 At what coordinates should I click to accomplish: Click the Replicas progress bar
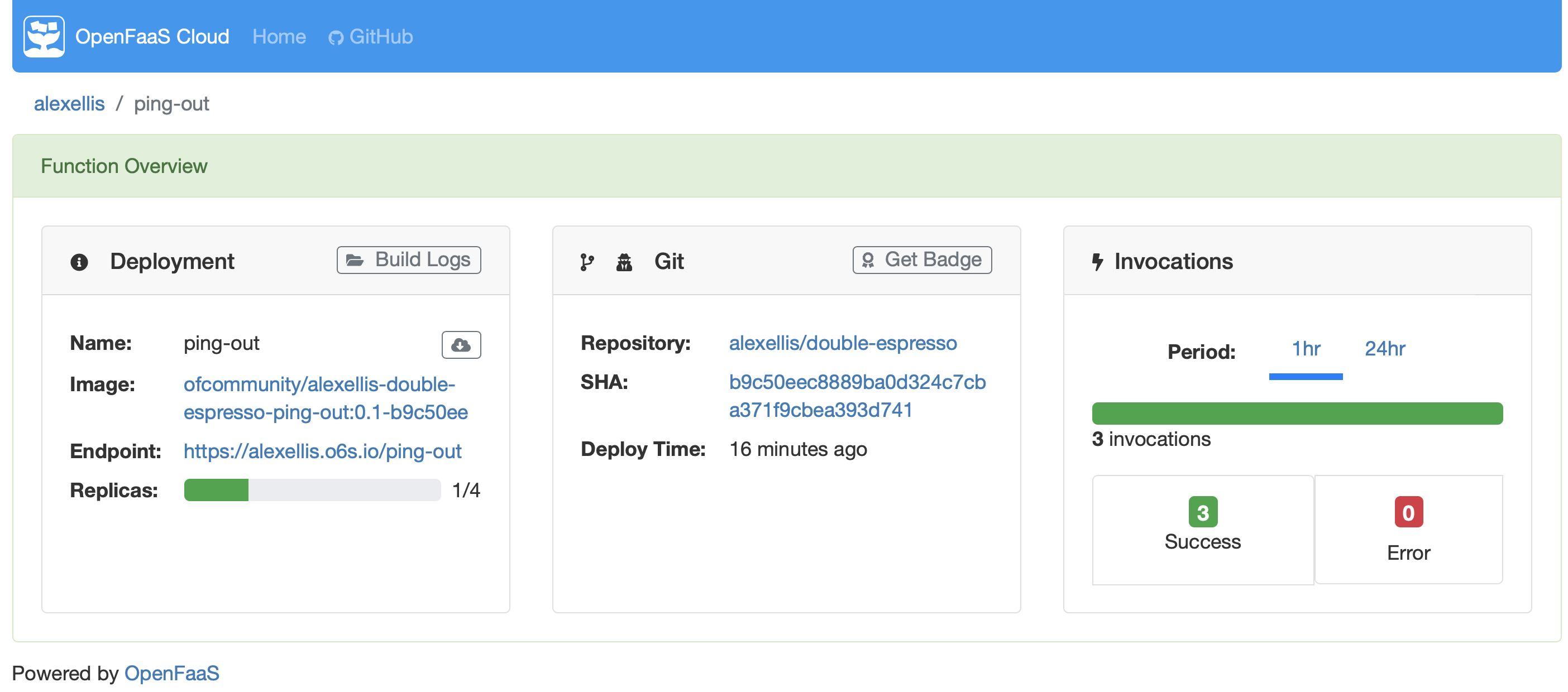pos(312,489)
